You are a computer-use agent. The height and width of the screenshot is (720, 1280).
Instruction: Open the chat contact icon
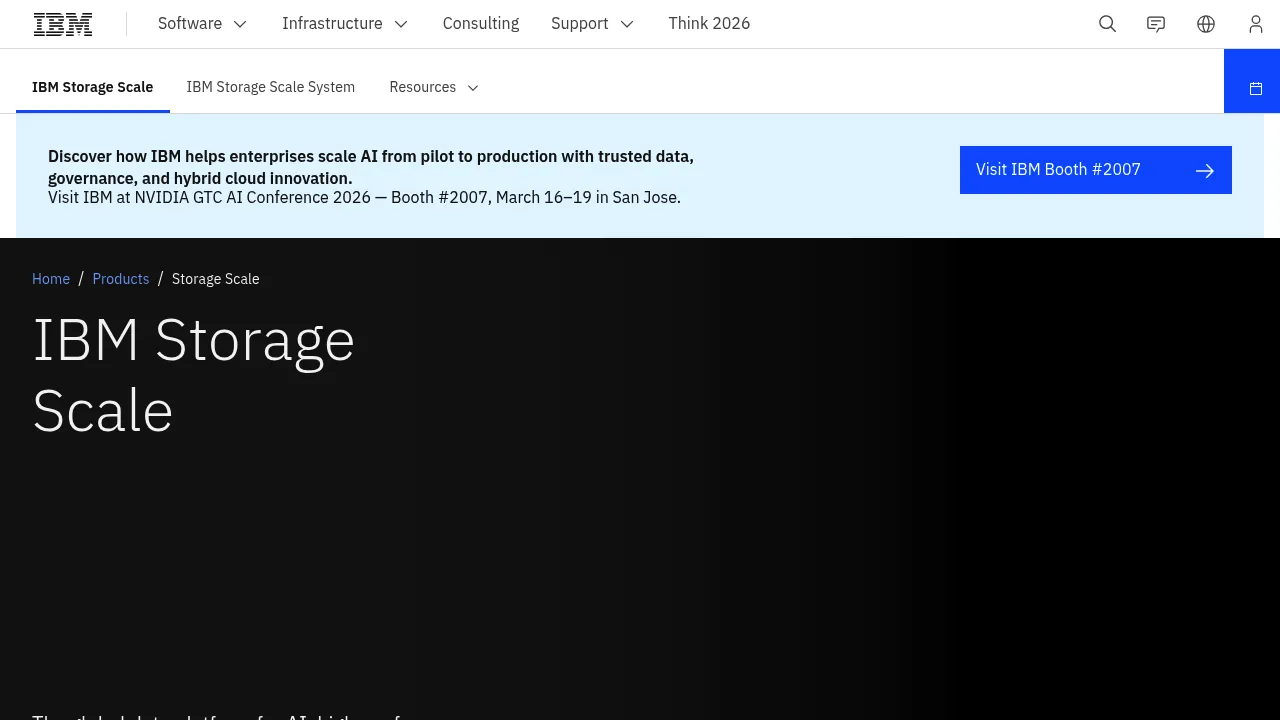coord(1156,24)
